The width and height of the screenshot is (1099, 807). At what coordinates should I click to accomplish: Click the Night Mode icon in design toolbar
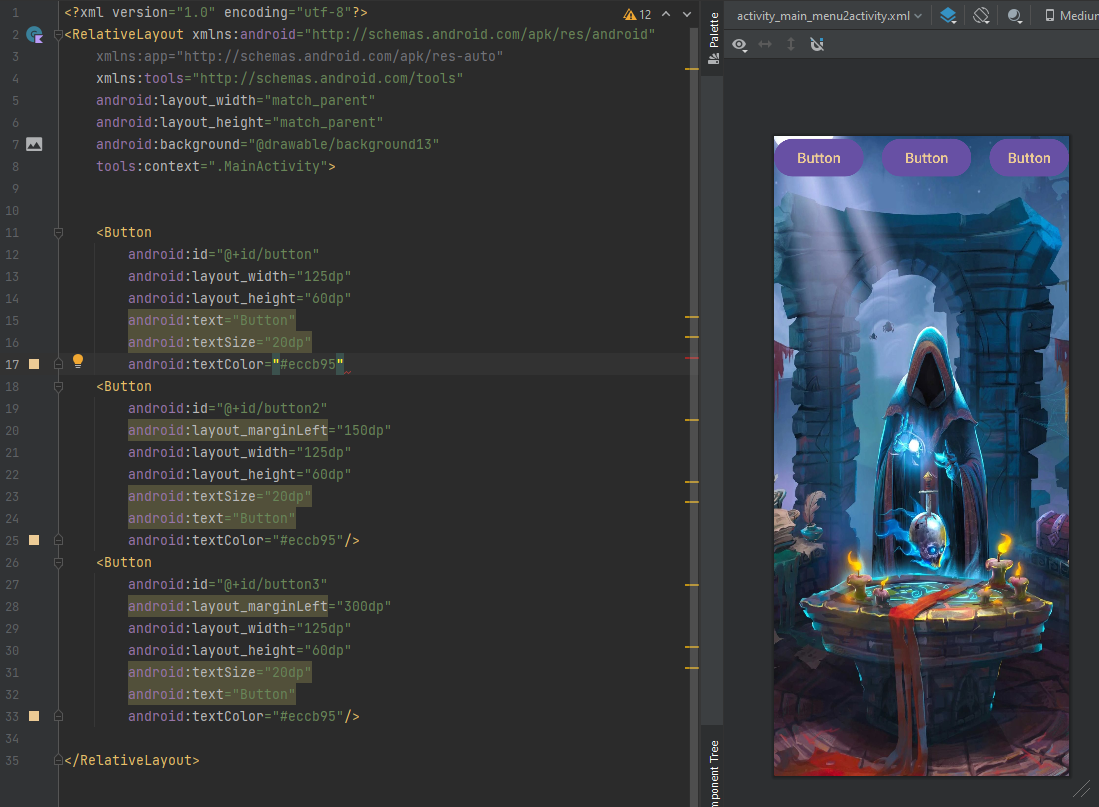point(1015,16)
